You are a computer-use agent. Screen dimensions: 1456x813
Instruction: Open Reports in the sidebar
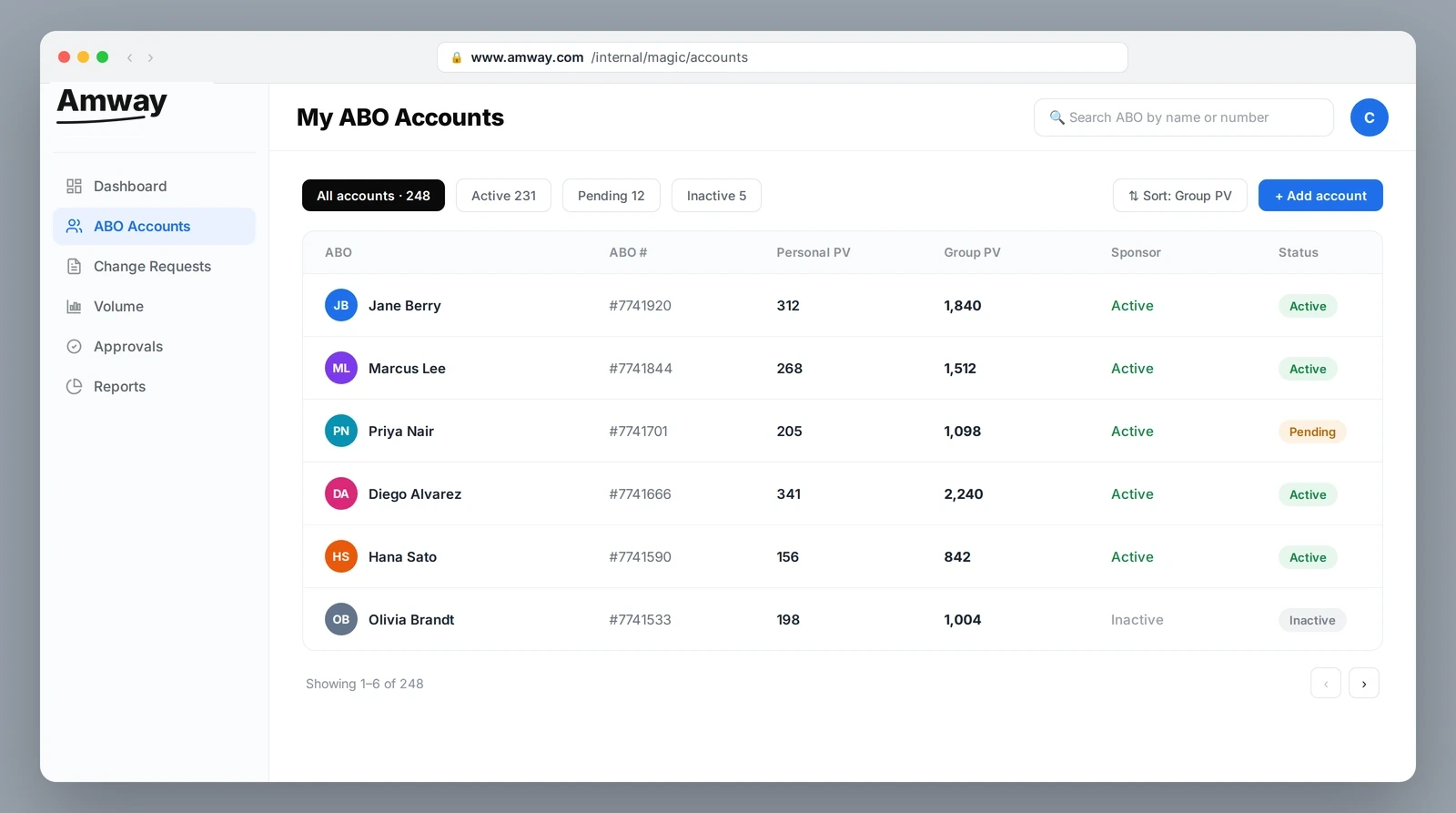[154, 387]
